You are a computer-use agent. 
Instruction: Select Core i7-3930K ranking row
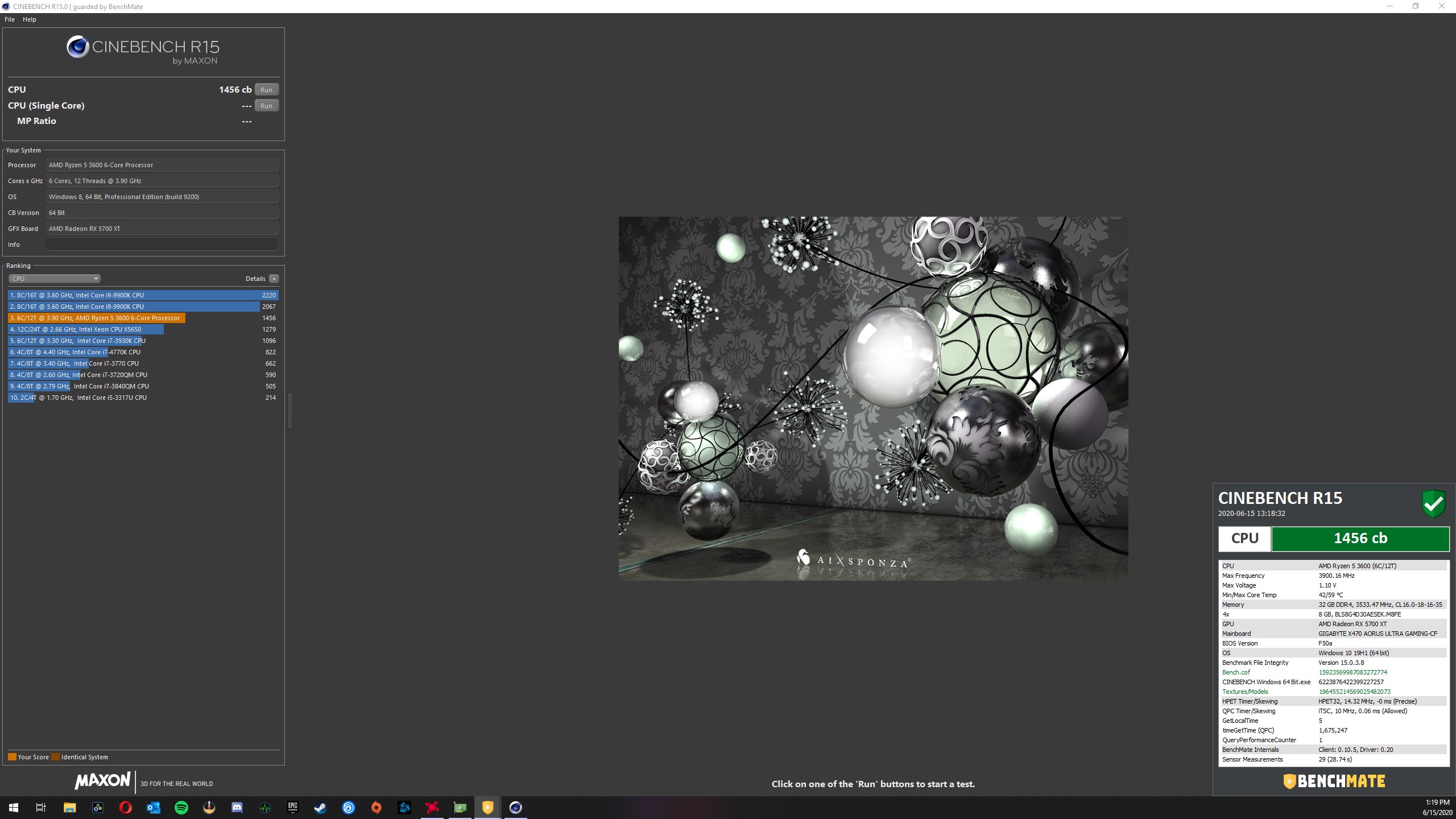click(x=143, y=341)
